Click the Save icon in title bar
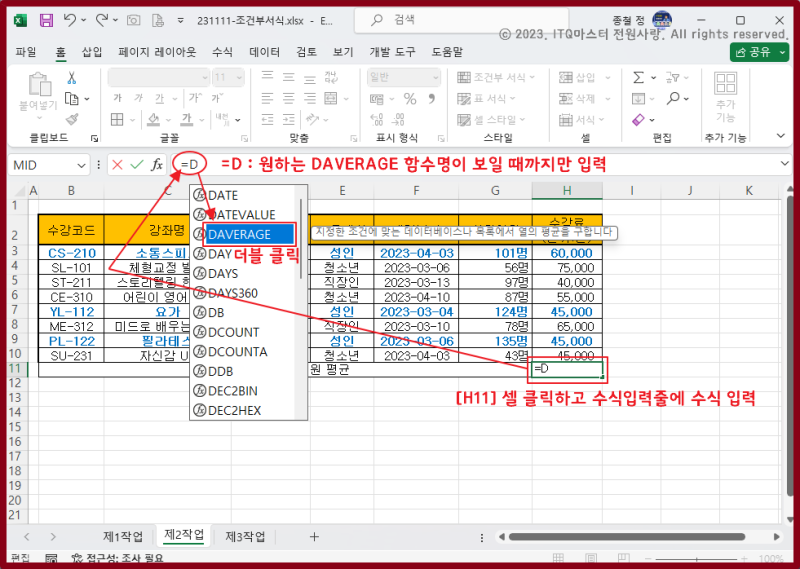 46,20
